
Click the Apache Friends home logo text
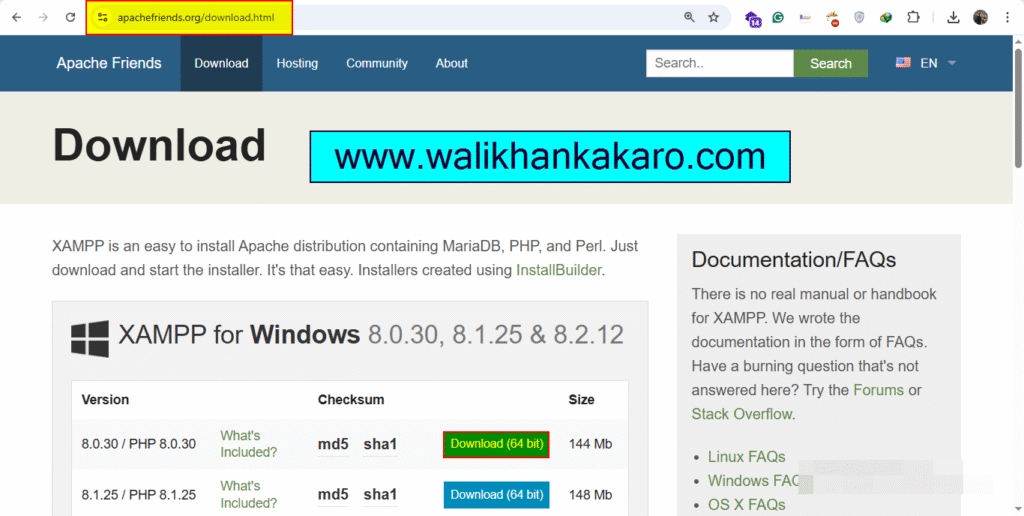coord(109,63)
